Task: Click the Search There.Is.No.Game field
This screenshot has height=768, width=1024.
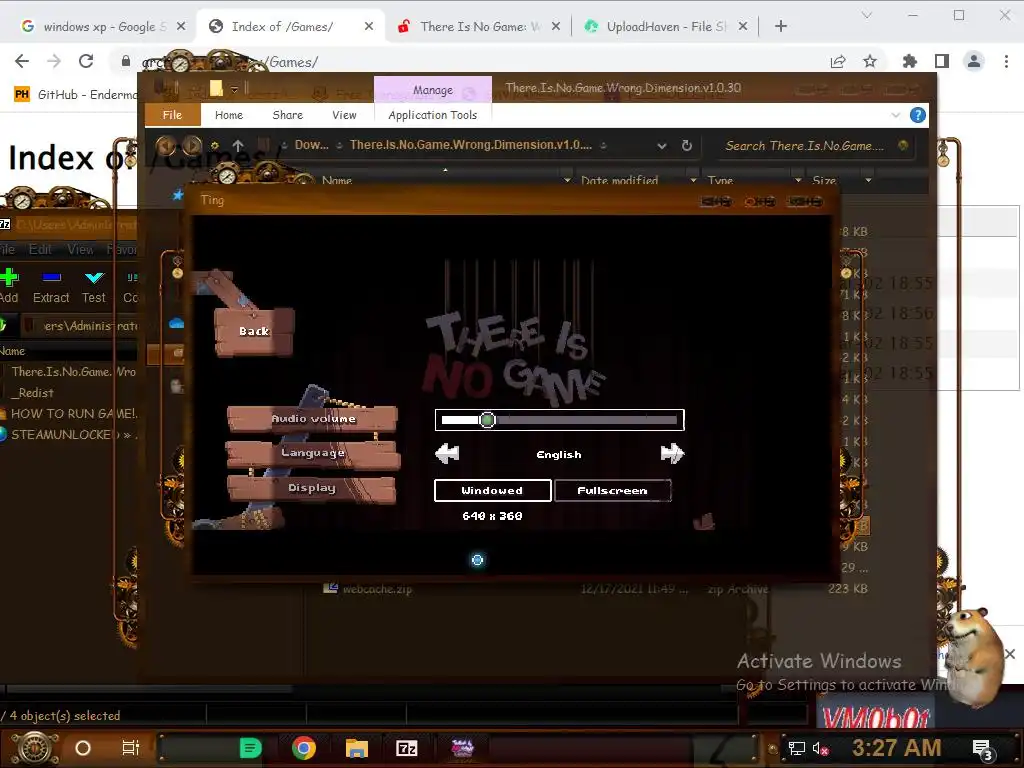Action: pyautogui.click(x=805, y=146)
